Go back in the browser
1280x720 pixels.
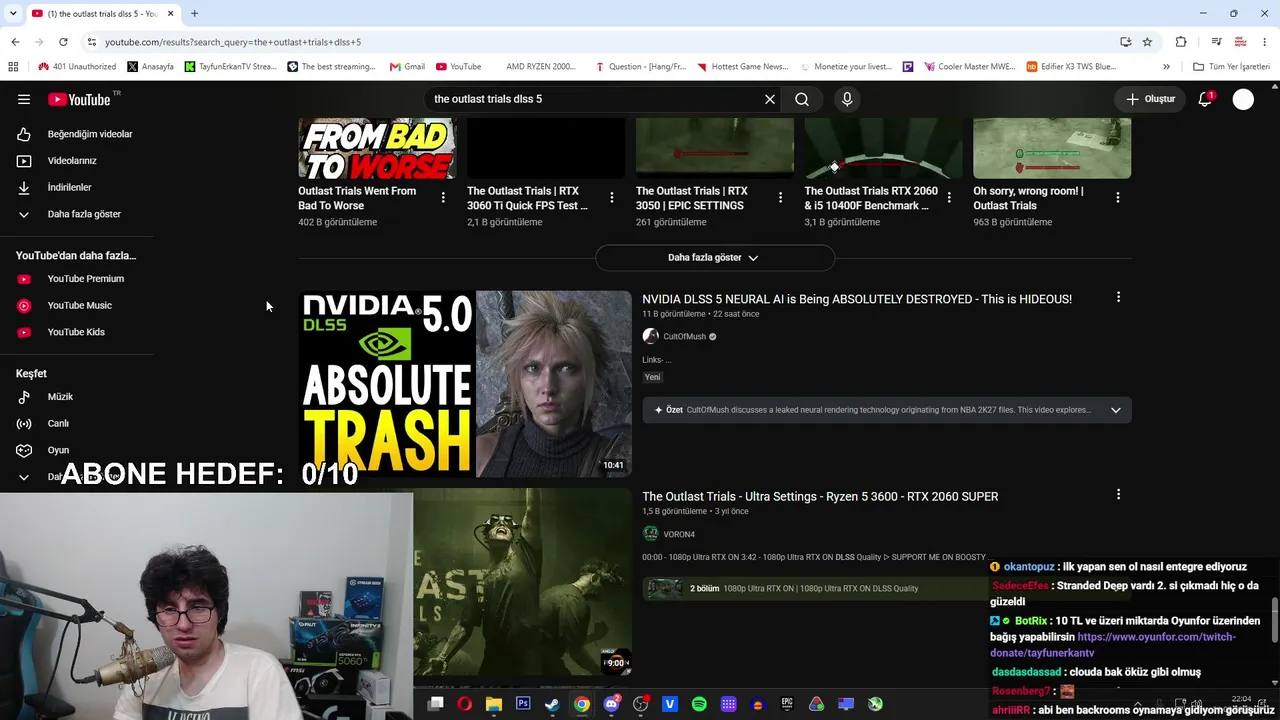tap(15, 42)
